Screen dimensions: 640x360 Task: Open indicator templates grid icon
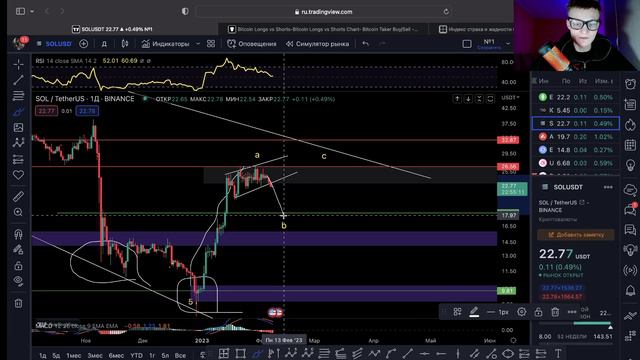(x=211, y=44)
